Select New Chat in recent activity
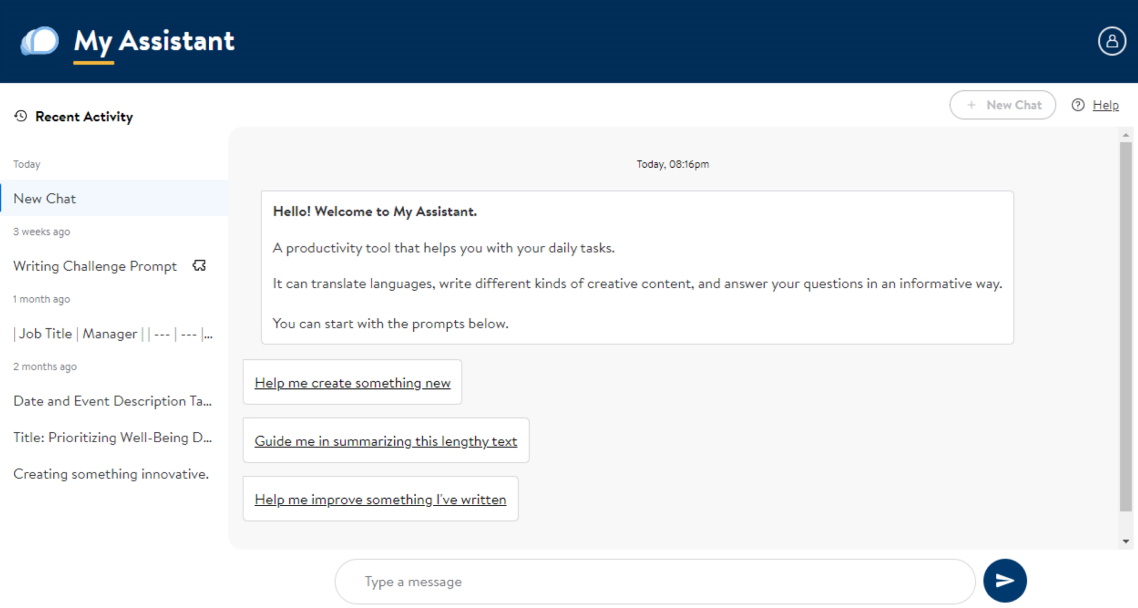This screenshot has width=1138, height=608. tap(45, 198)
